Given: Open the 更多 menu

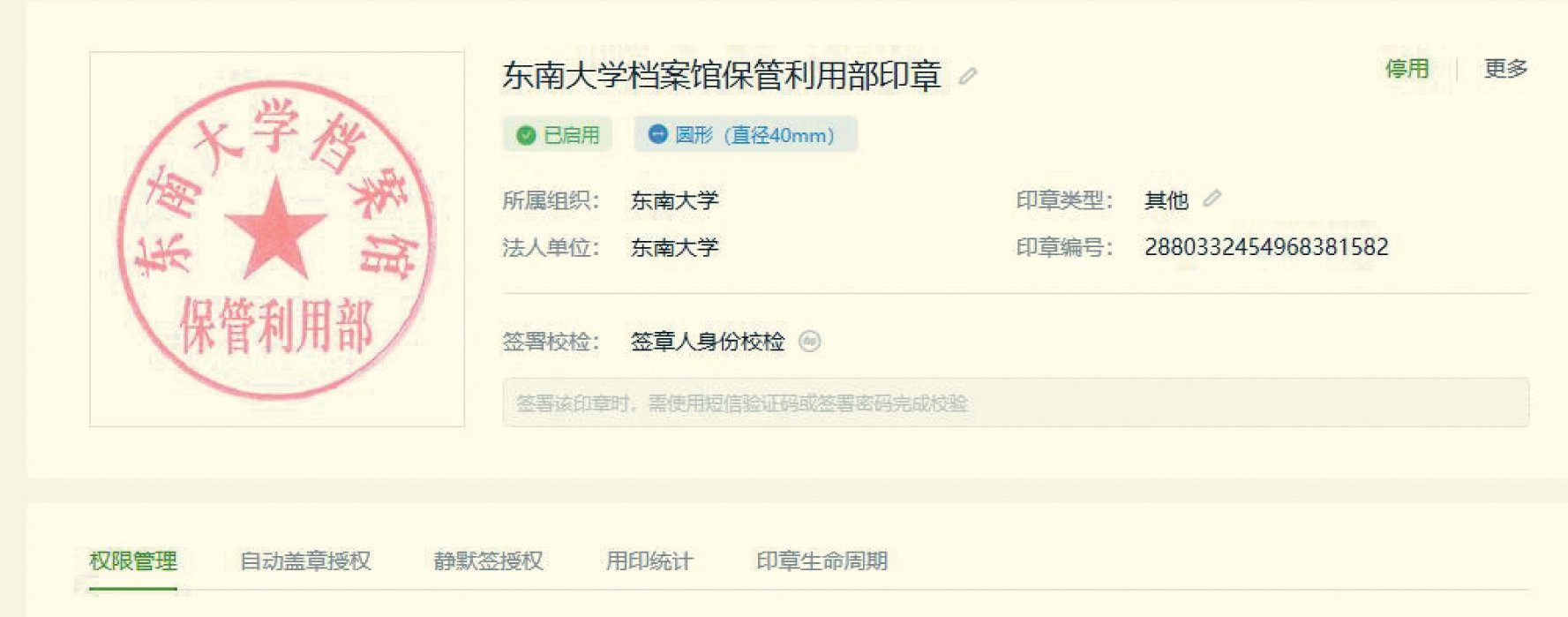Looking at the screenshot, I should tap(1505, 69).
